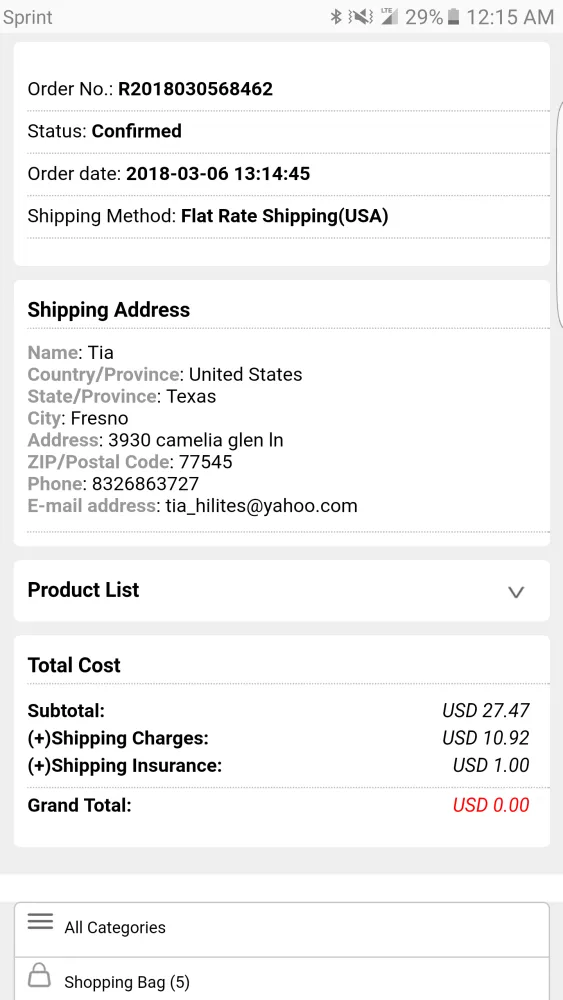Tap the battery icon in status bar

pos(453,17)
